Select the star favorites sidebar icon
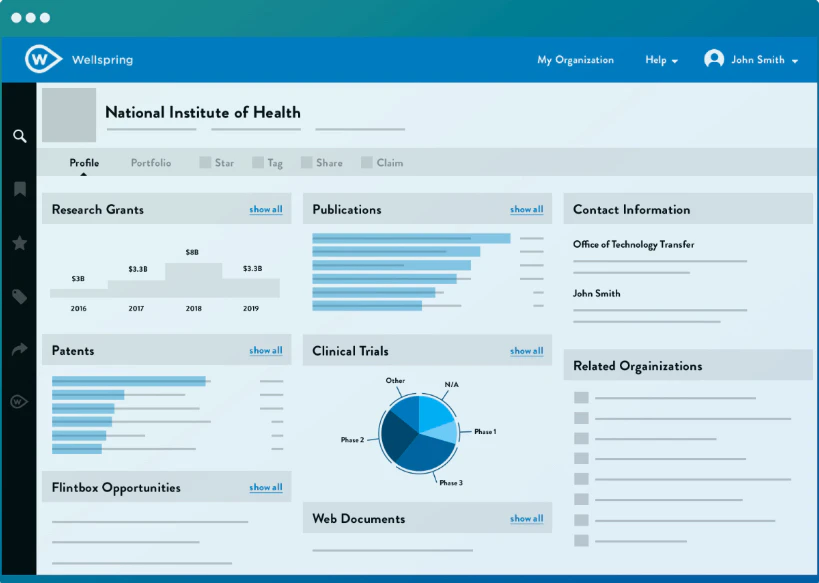 (19, 243)
